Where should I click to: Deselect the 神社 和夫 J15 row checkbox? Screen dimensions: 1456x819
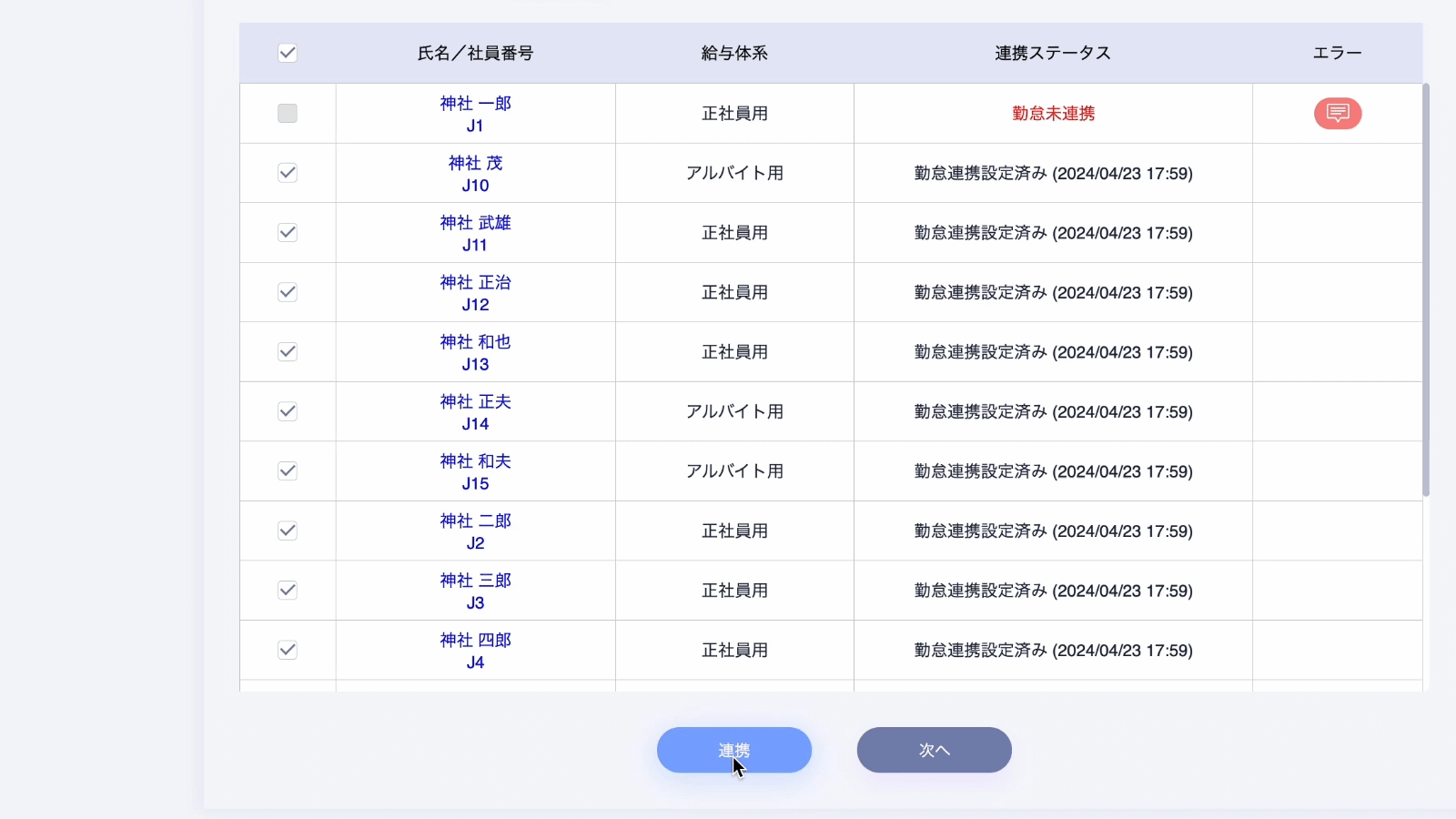coord(288,471)
